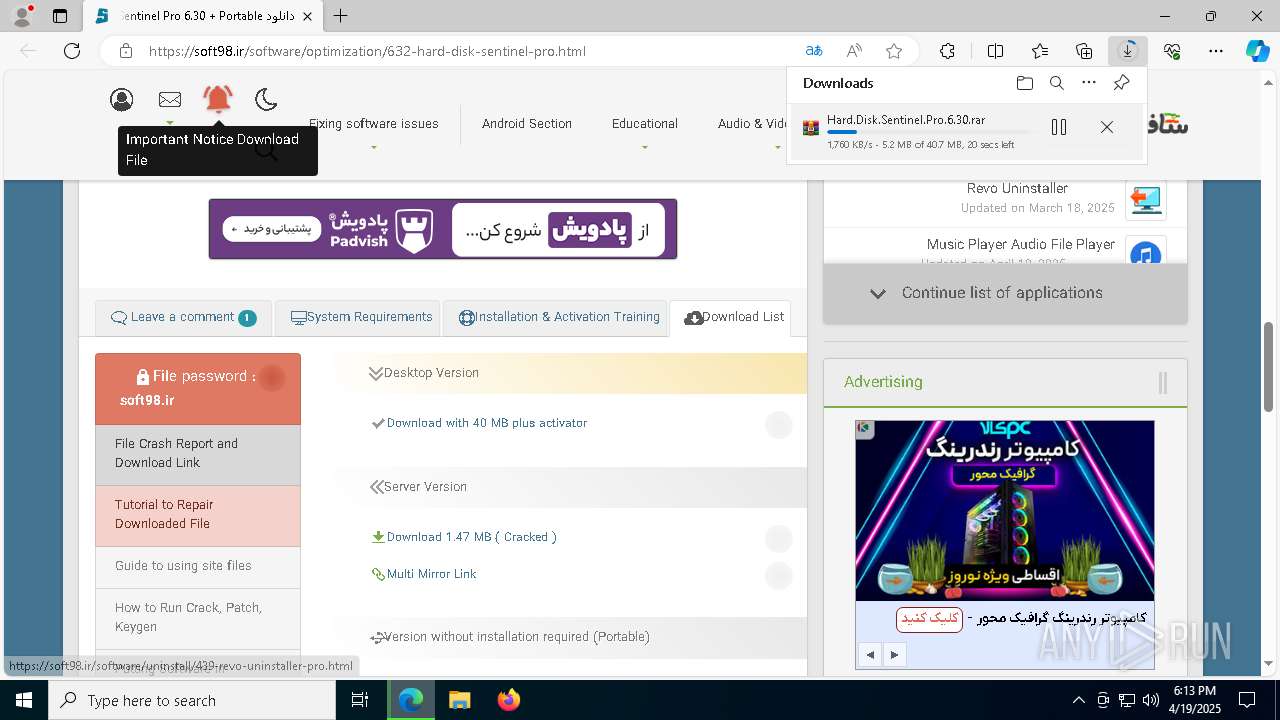The image size is (1280, 720).
Task: Open the tab actions menu icon
Action: point(60,16)
